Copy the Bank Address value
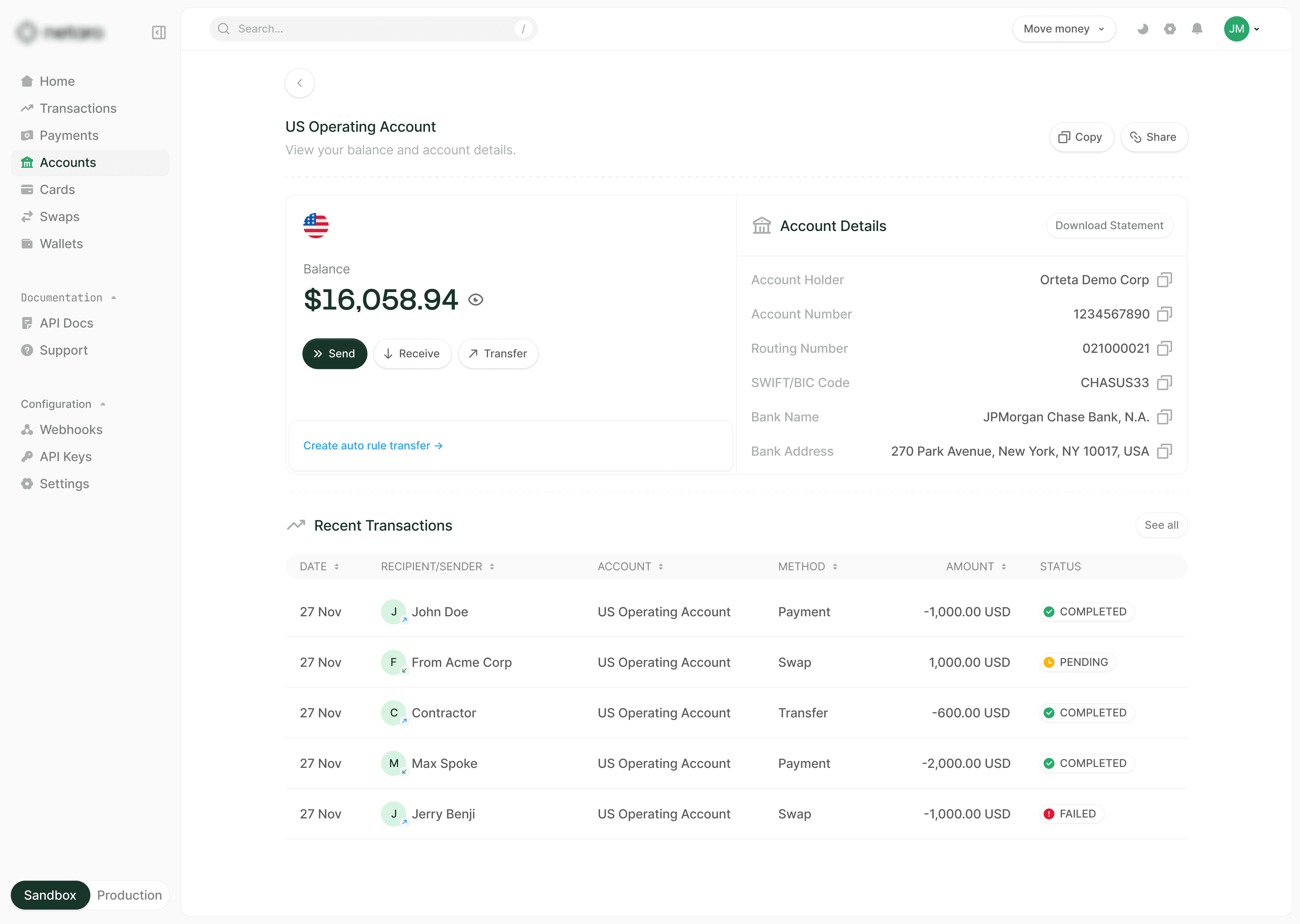 pos(1165,451)
